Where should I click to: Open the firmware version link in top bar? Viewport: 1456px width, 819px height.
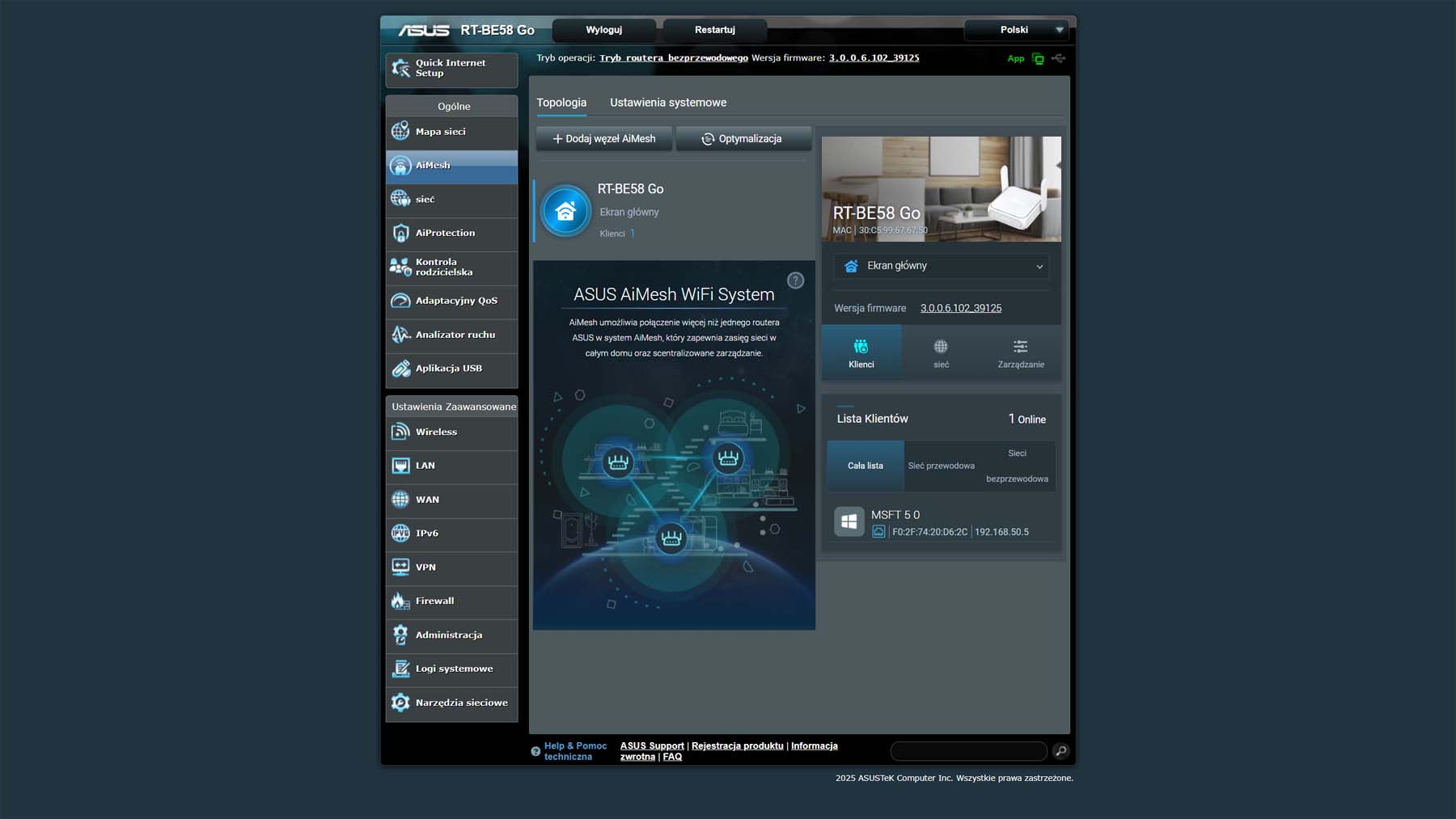pyautogui.click(x=874, y=58)
